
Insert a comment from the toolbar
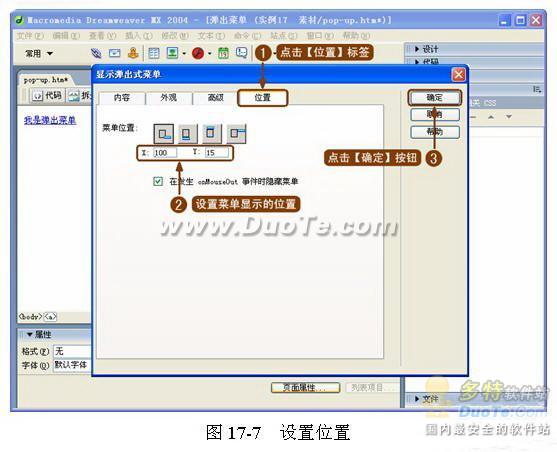click(x=242, y=53)
